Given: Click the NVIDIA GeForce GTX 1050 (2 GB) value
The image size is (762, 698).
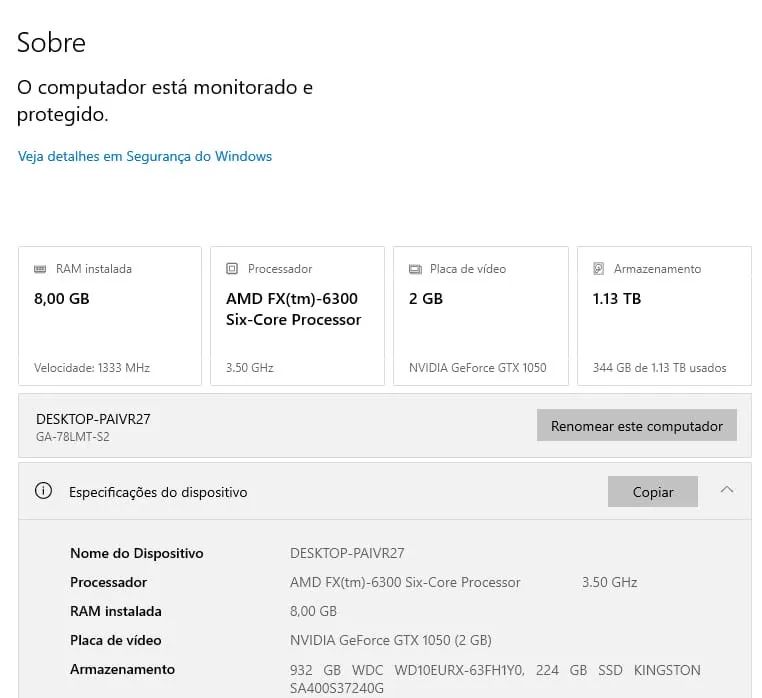Looking at the screenshot, I should click(391, 640).
